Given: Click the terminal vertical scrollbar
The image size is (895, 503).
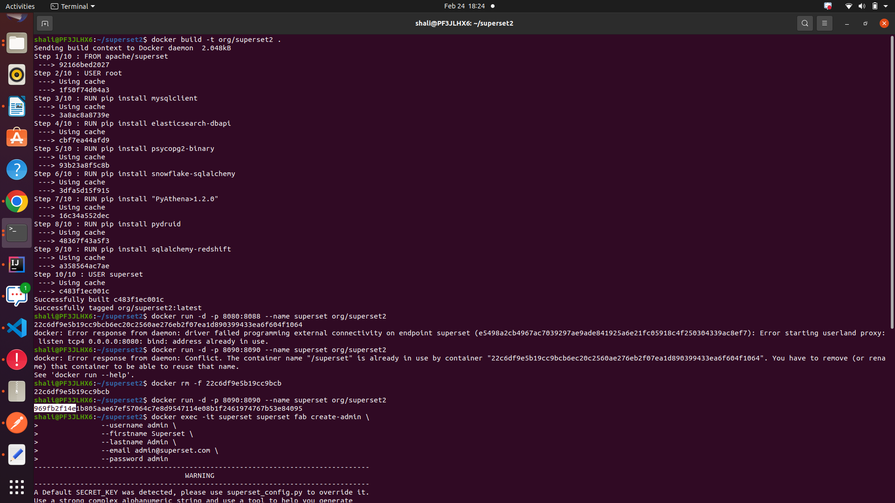Looking at the screenshot, I should (892, 183).
